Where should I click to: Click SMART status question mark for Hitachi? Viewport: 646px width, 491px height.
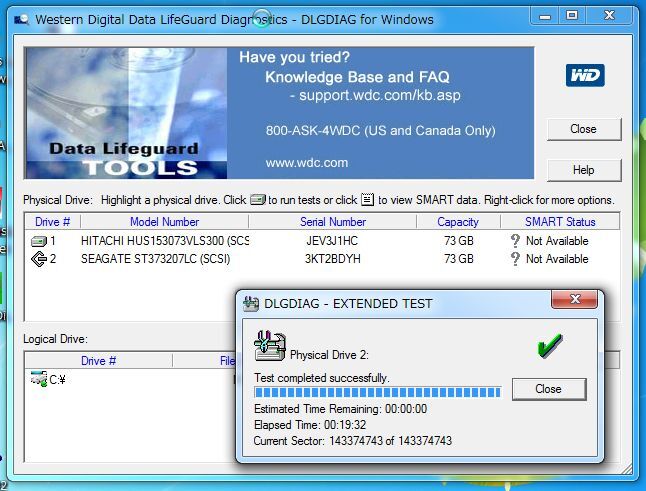(x=515, y=241)
